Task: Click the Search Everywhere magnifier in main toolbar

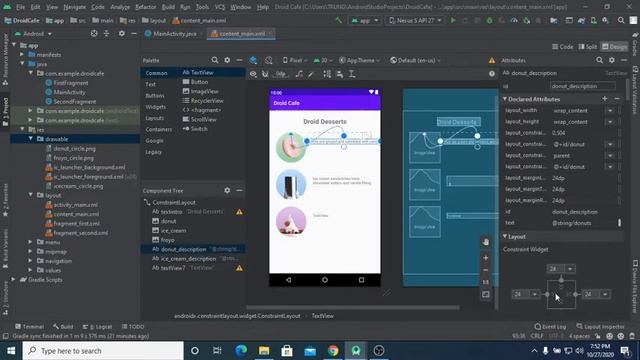Action: tap(621, 20)
